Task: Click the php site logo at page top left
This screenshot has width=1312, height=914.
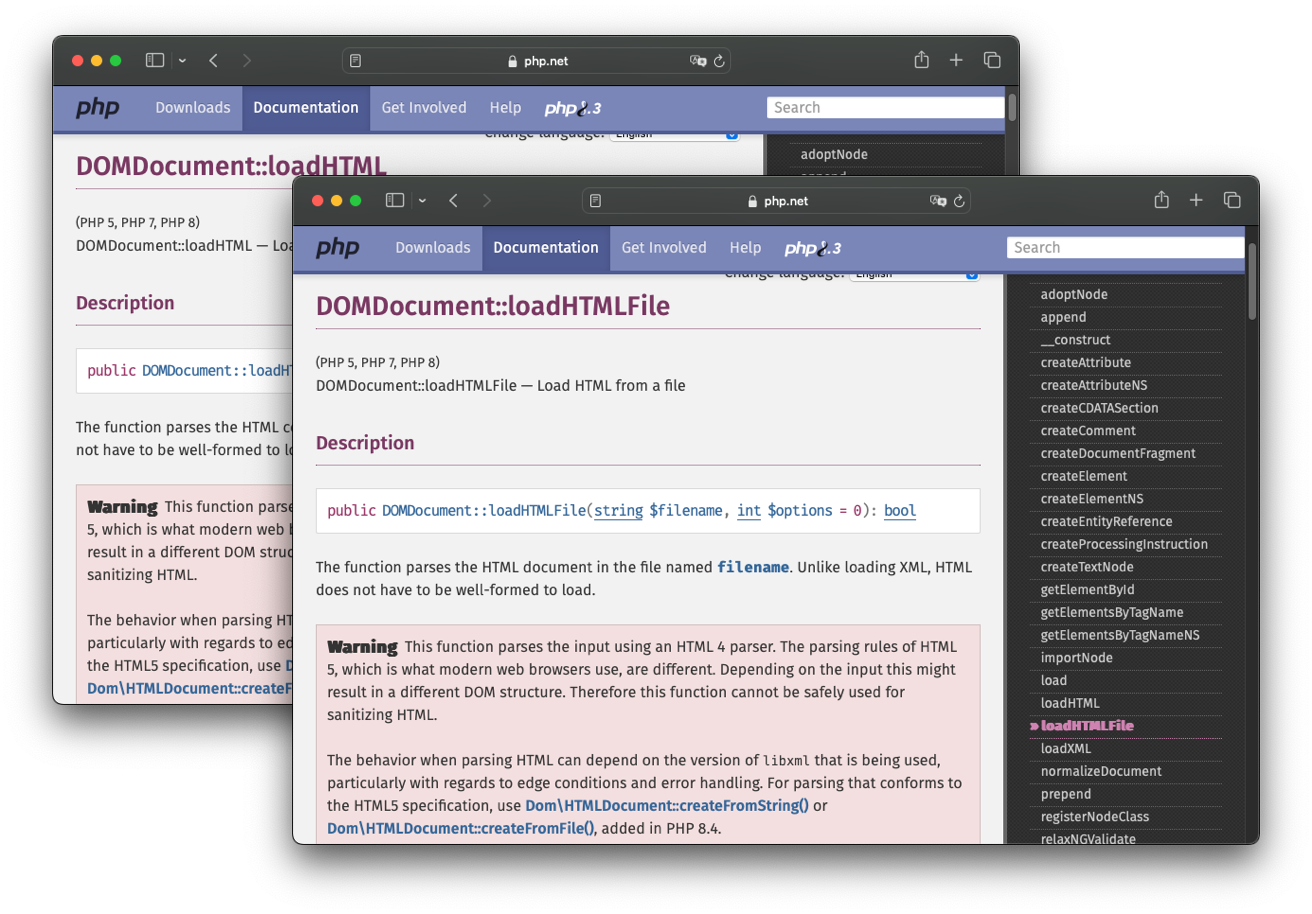Action: pyautogui.click(x=338, y=247)
